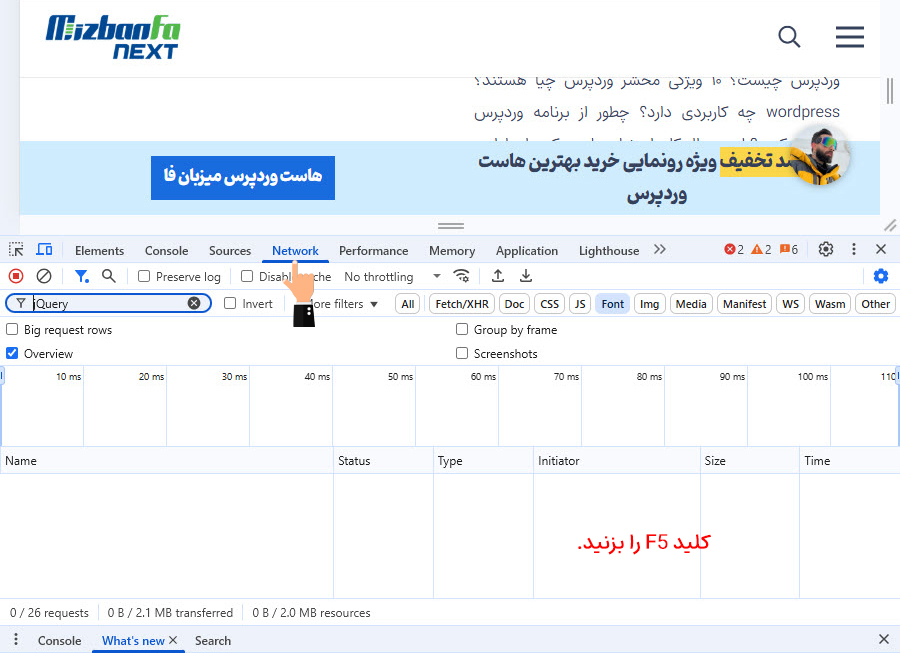
Task: Uncheck the Overview checkbox
Action: coord(11,353)
